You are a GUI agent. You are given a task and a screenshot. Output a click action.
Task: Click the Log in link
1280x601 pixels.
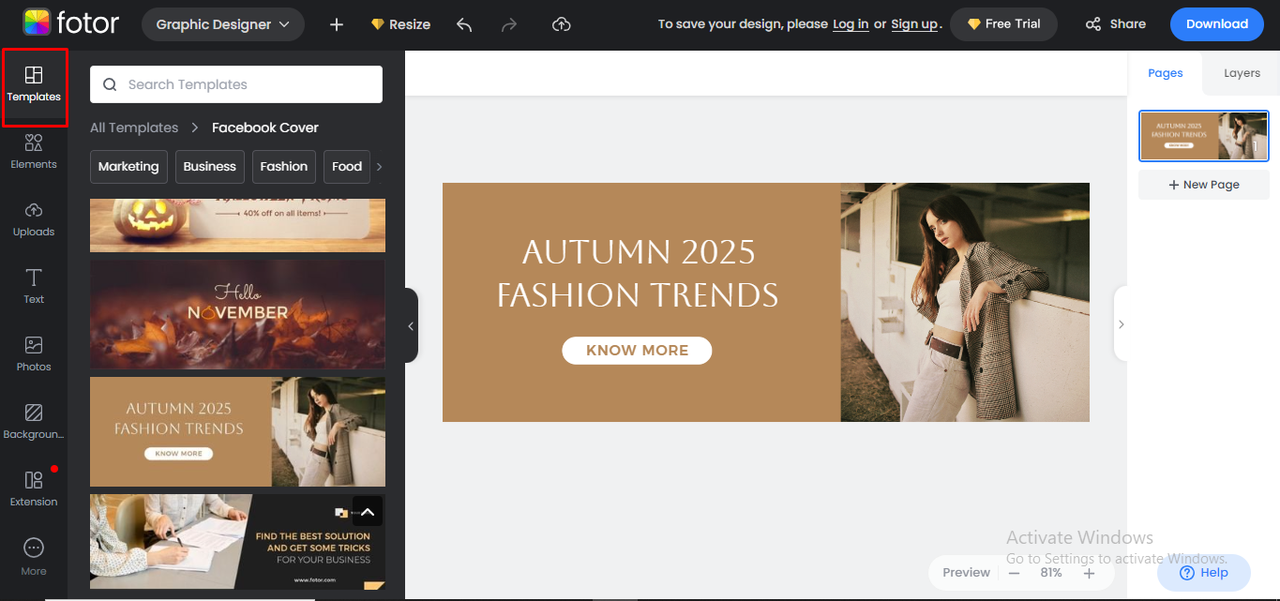coord(850,24)
